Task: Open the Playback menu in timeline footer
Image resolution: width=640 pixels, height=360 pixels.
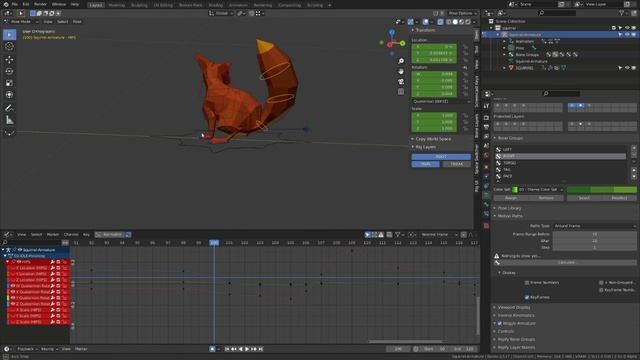Action: click(x=27, y=349)
